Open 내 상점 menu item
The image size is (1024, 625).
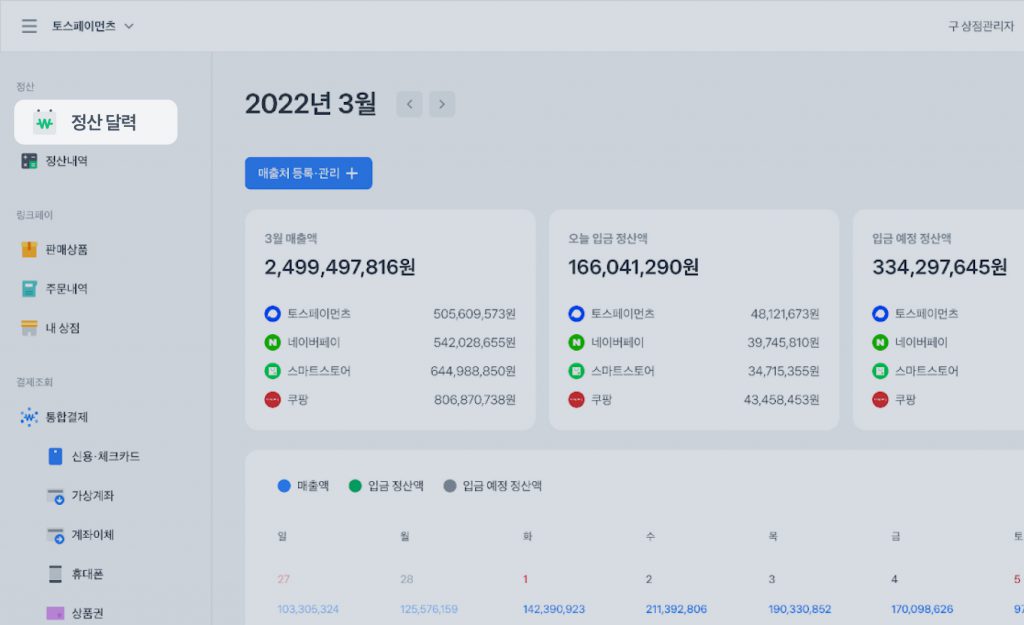[63, 328]
